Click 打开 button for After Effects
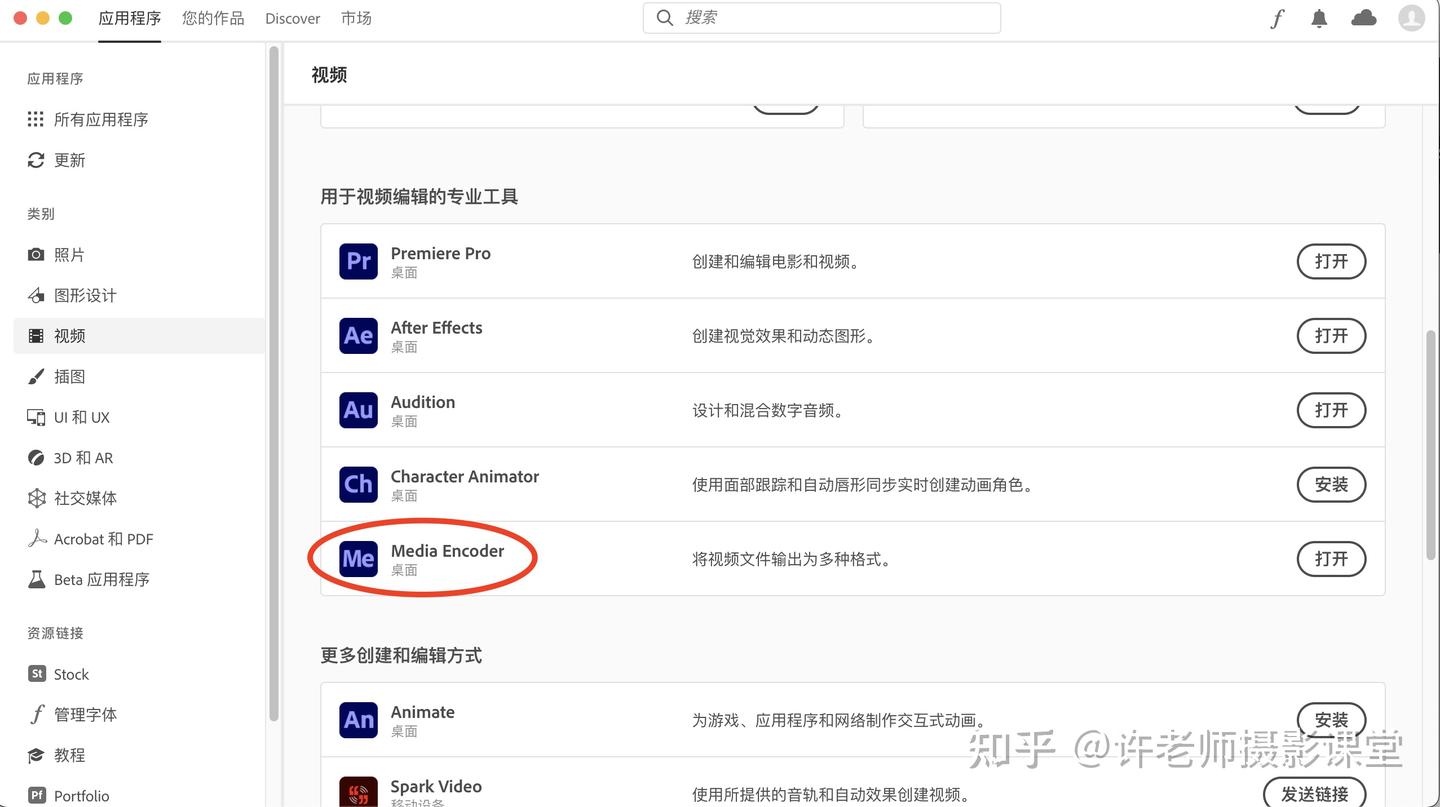This screenshot has height=807, width=1440. point(1331,336)
